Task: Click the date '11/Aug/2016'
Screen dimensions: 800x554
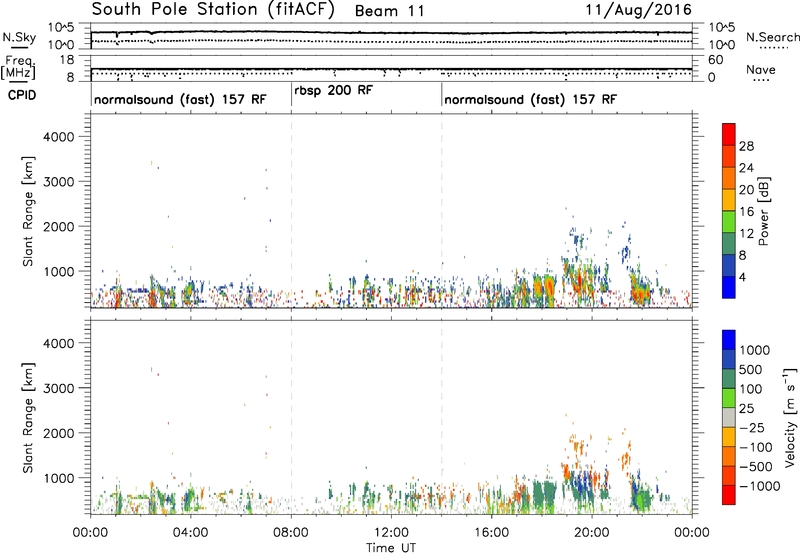Action: tap(638, 10)
